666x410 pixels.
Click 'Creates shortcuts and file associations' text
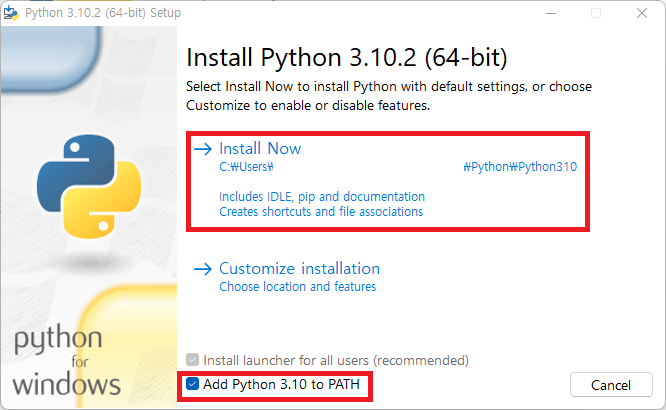coord(321,212)
